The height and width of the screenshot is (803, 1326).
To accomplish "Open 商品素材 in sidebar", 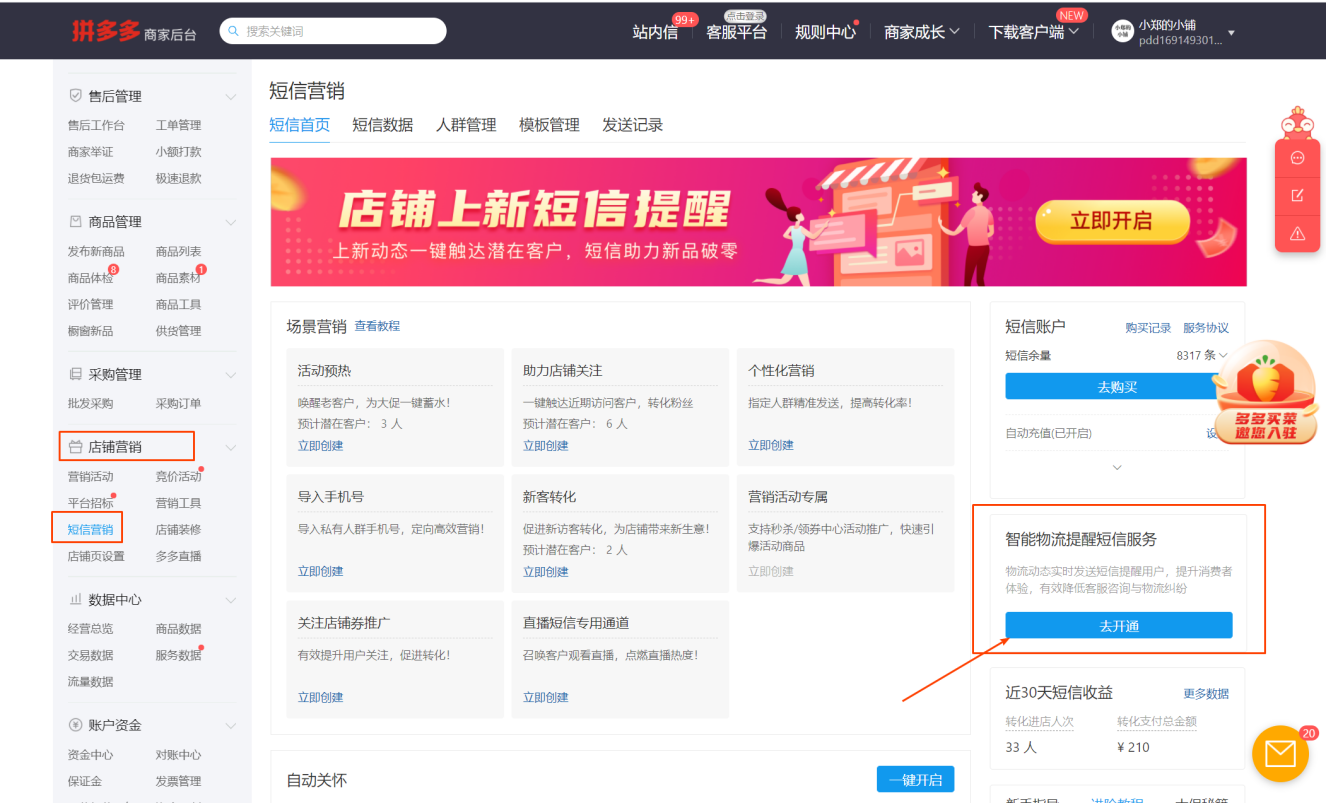I will (178, 278).
